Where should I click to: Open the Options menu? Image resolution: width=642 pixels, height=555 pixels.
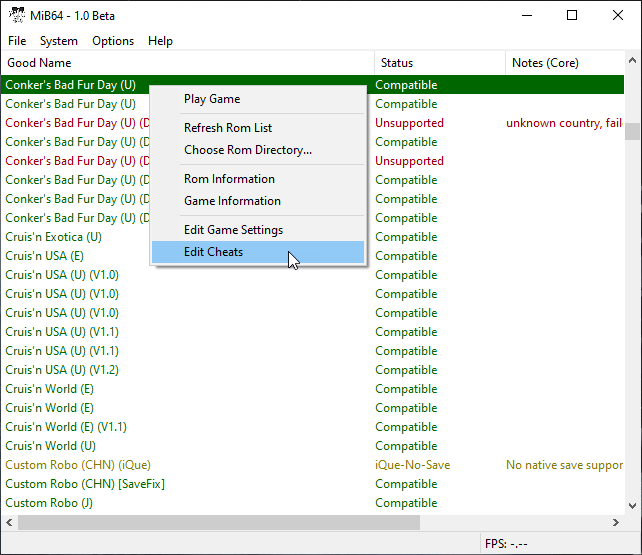[x=113, y=41]
